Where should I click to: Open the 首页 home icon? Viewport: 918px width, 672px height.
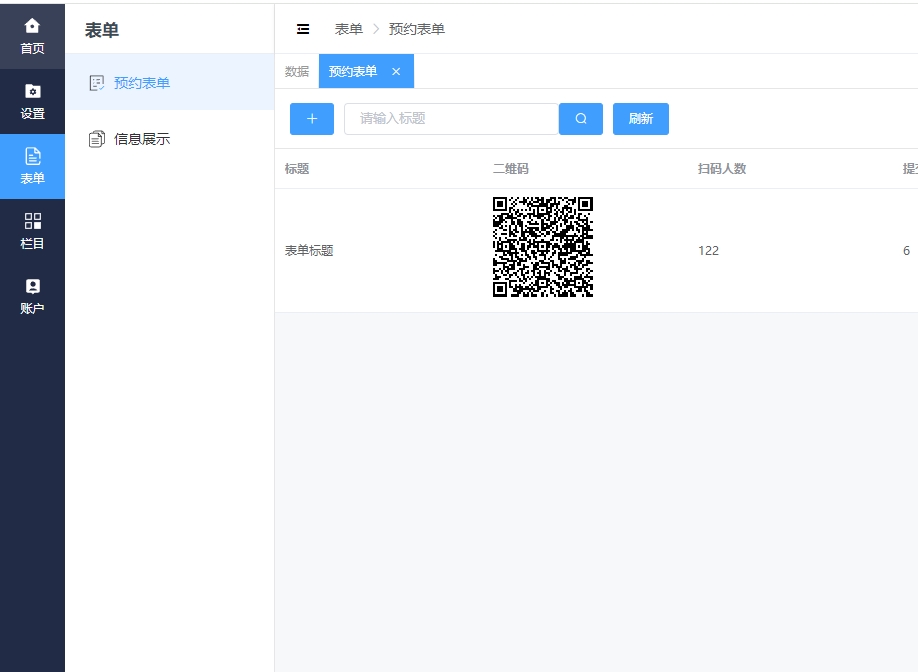pyautogui.click(x=32, y=35)
